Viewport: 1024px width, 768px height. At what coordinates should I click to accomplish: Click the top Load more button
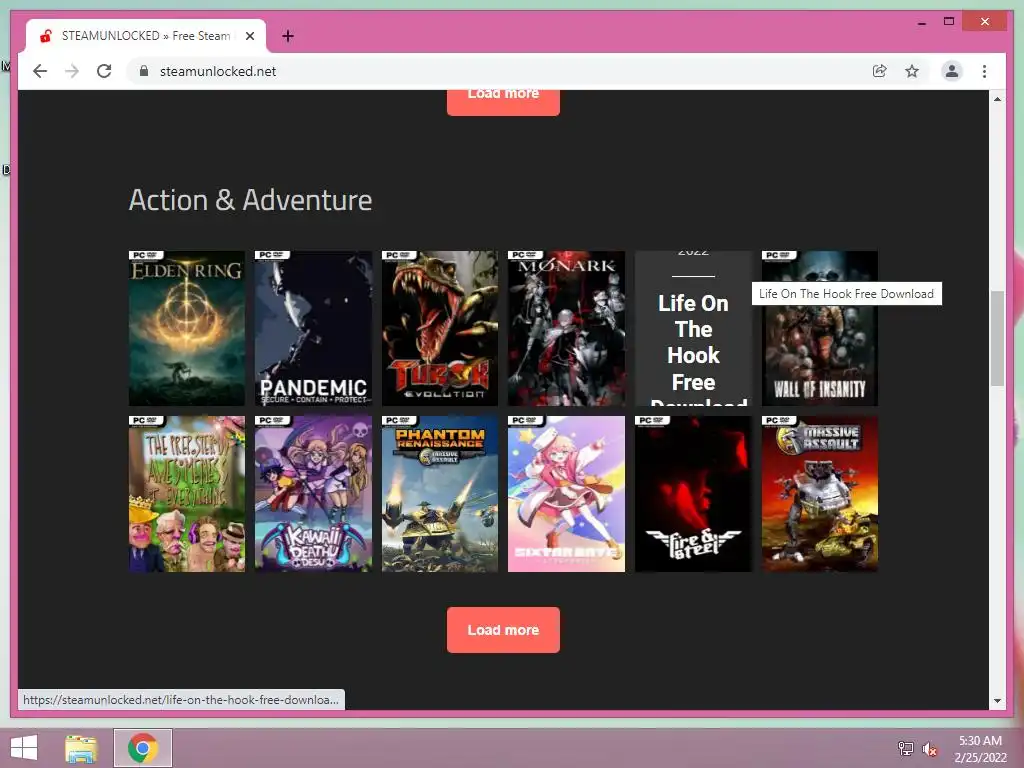coord(503,103)
